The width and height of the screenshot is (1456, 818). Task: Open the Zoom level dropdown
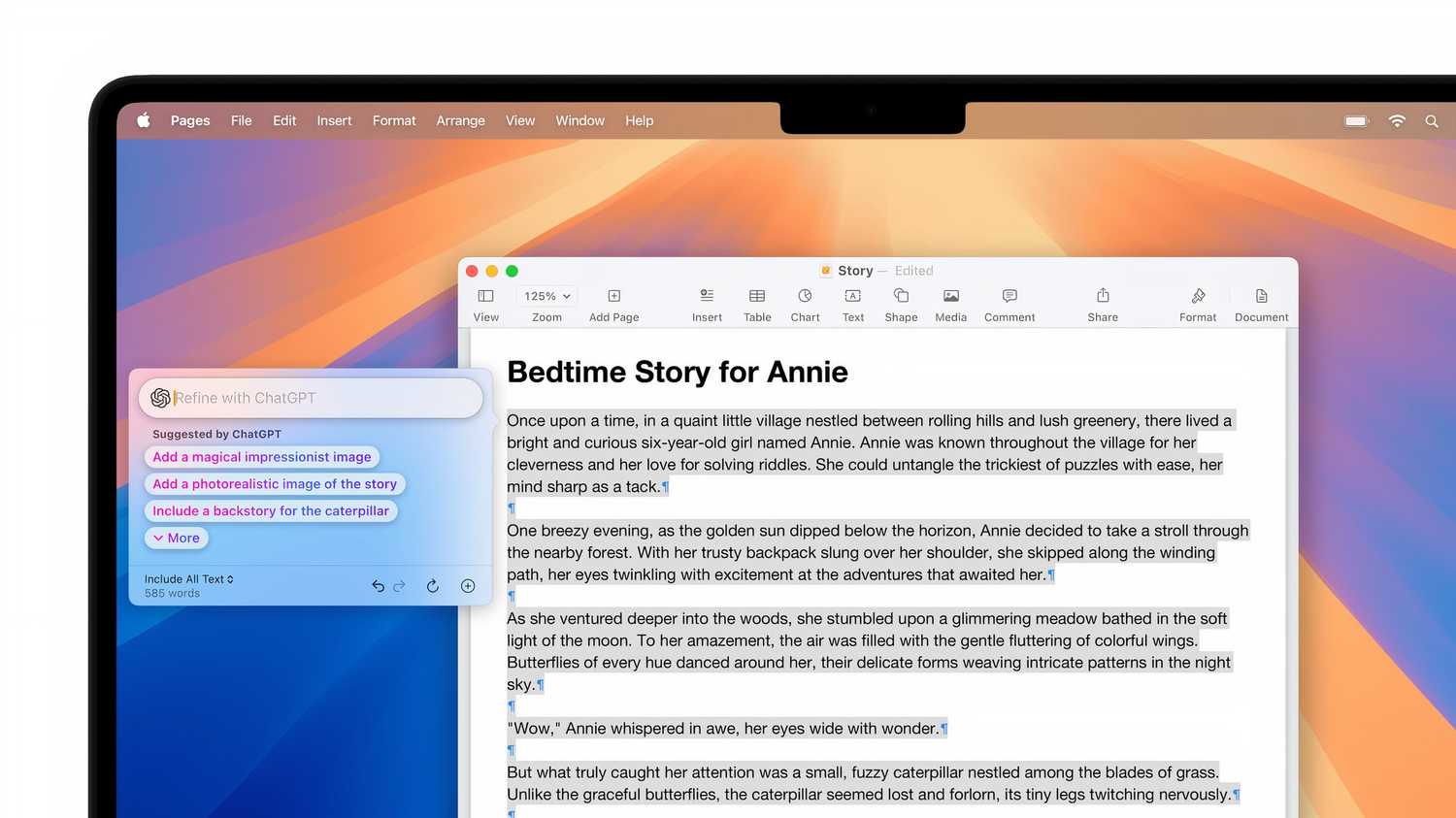(x=546, y=296)
